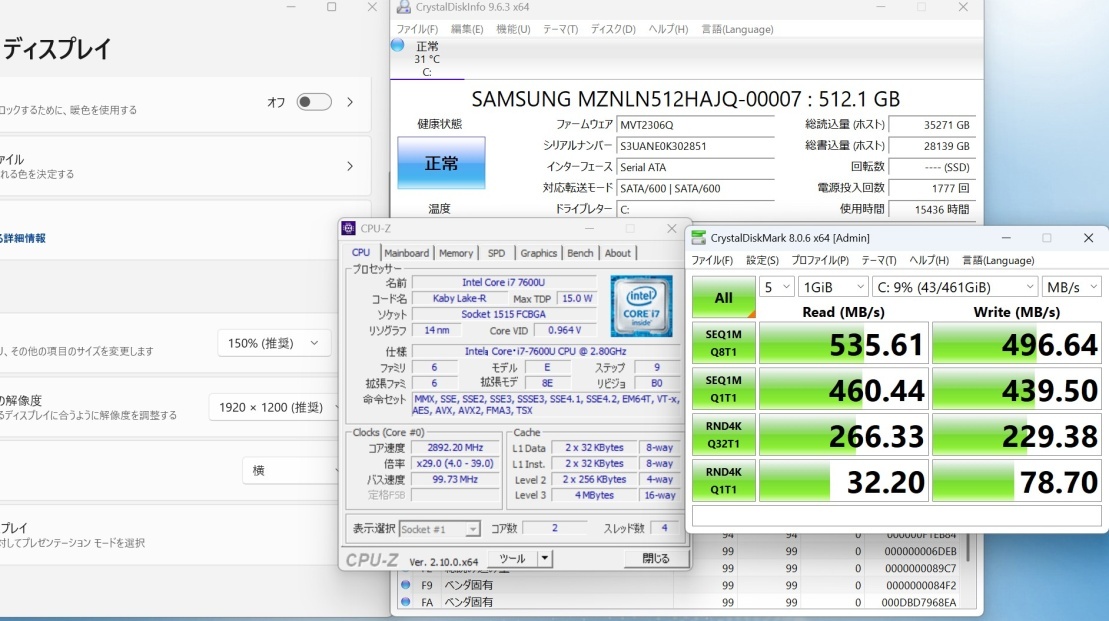This screenshot has height=621, width=1109.
Task: Click the 閉じる button in CPU-Z
Action: click(x=656, y=558)
